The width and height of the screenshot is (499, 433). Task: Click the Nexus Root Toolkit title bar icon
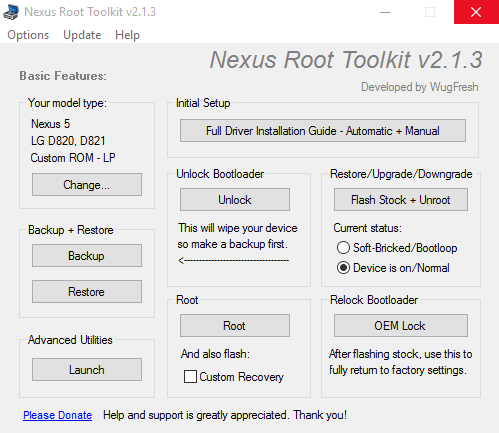pyautogui.click(x=11, y=12)
